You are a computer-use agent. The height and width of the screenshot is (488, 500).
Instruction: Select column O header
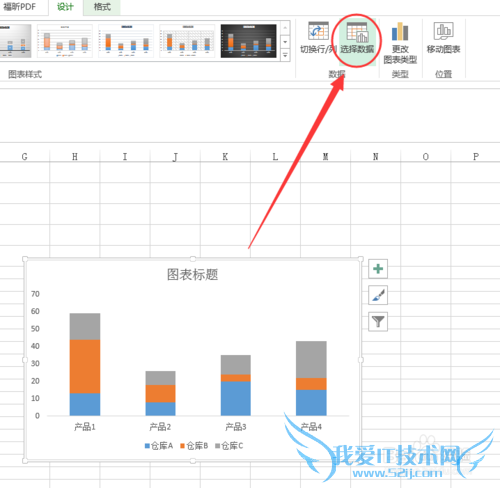pyautogui.click(x=426, y=156)
